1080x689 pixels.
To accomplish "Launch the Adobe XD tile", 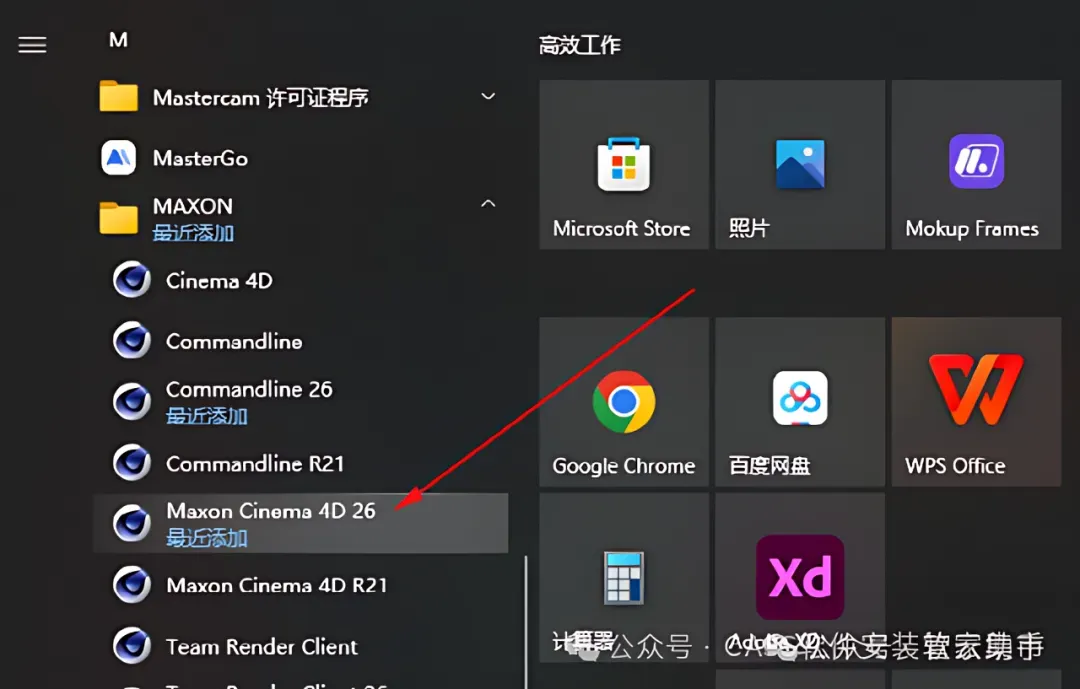I will 800,577.
